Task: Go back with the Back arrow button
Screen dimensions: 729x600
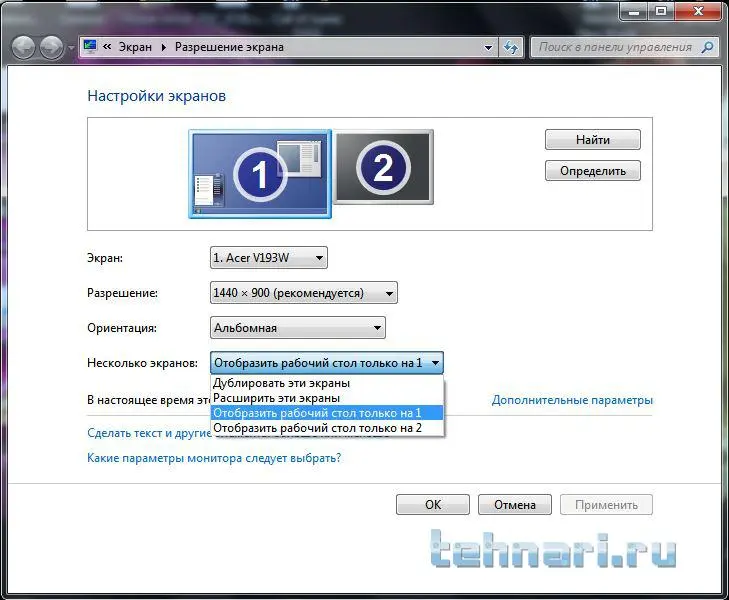Action: tap(23, 47)
